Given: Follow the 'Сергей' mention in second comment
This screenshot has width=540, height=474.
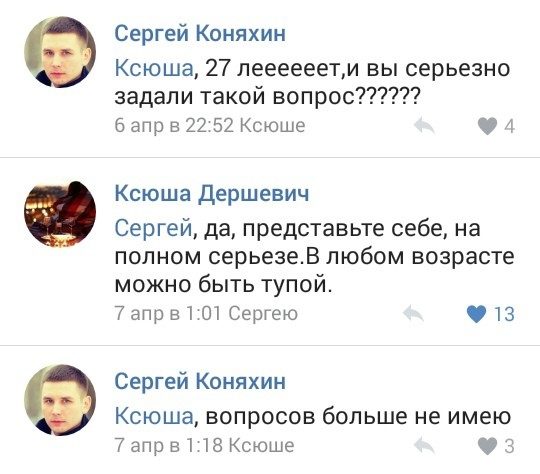Looking at the screenshot, I should 153,228.
